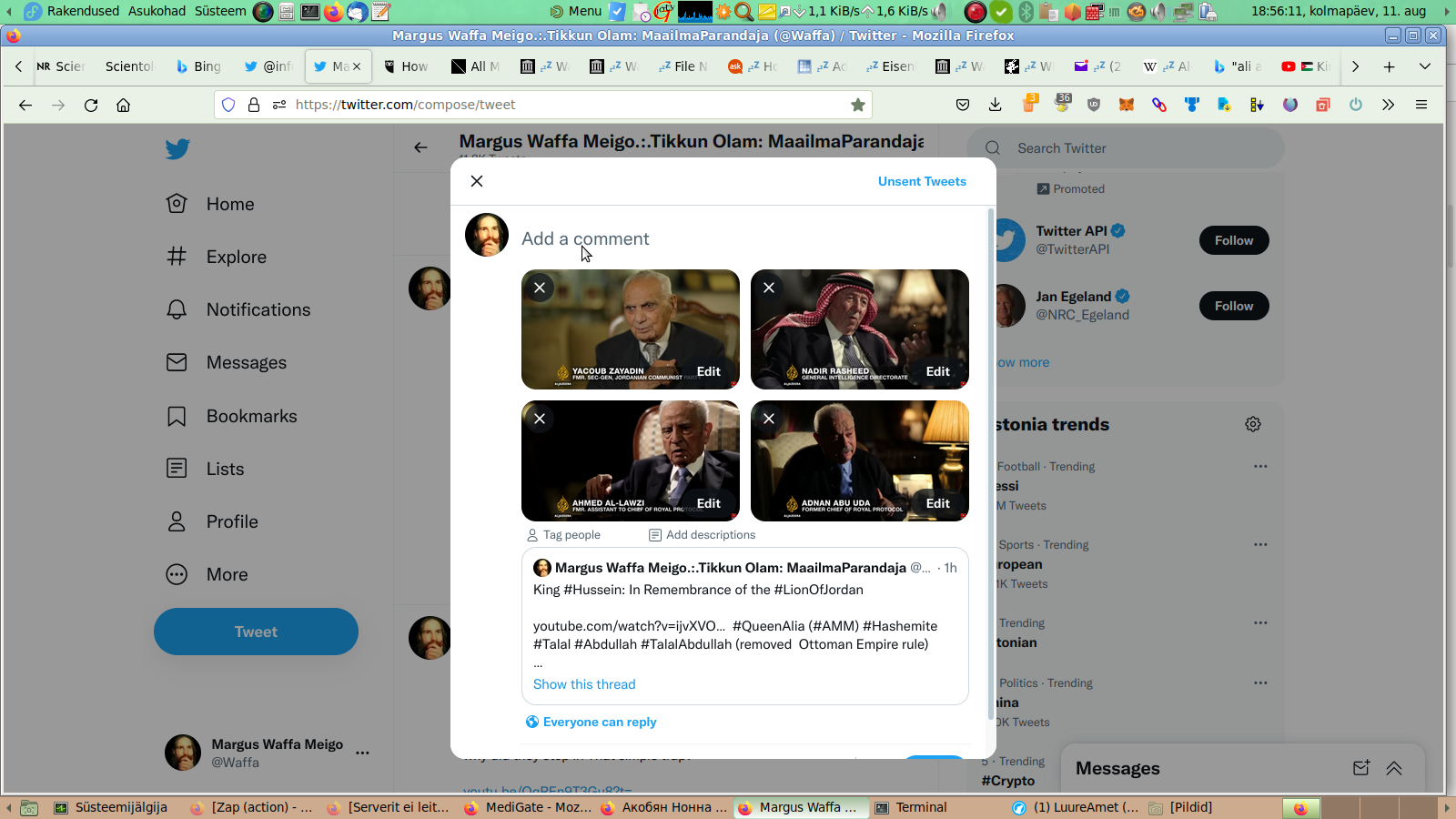
Task: Click the site security padlock icon
Action: pyautogui.click(x=254, y=105)
